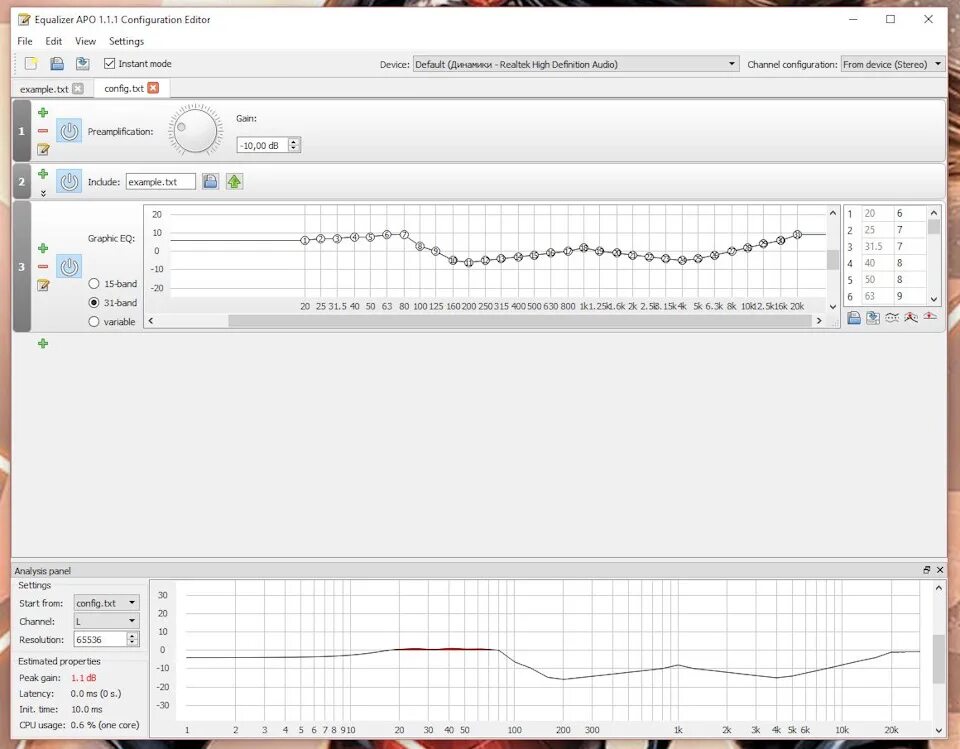Select the 31-band radio button
Image resolution: width=960 pixels, height=749 pixels.
(x=94, y=303)
